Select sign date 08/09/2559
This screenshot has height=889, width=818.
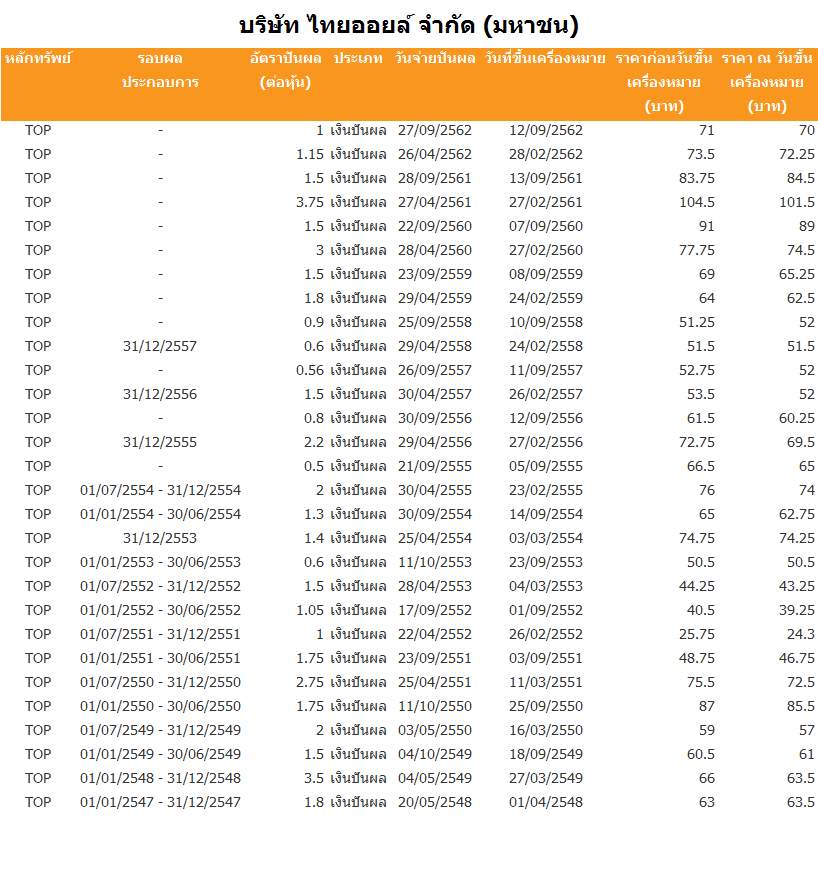pyautogui.click(x=546, y=274)
